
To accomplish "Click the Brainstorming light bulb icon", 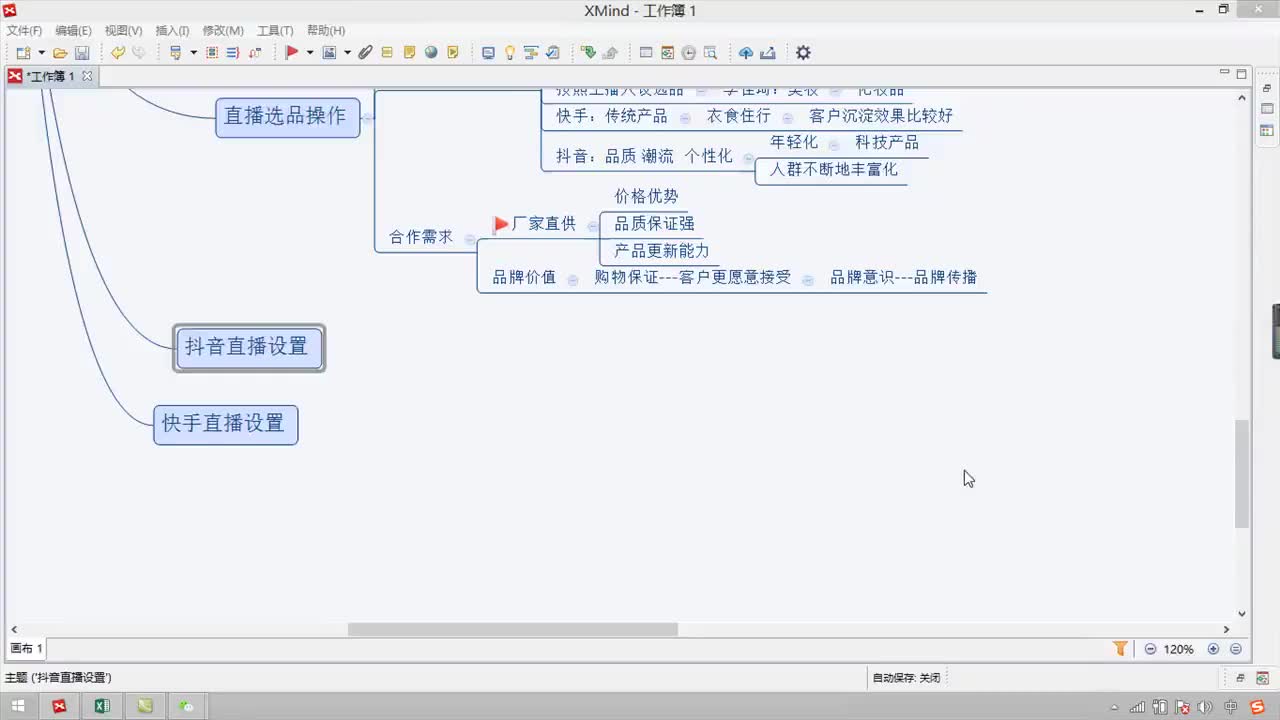I will tap(509, 53).
